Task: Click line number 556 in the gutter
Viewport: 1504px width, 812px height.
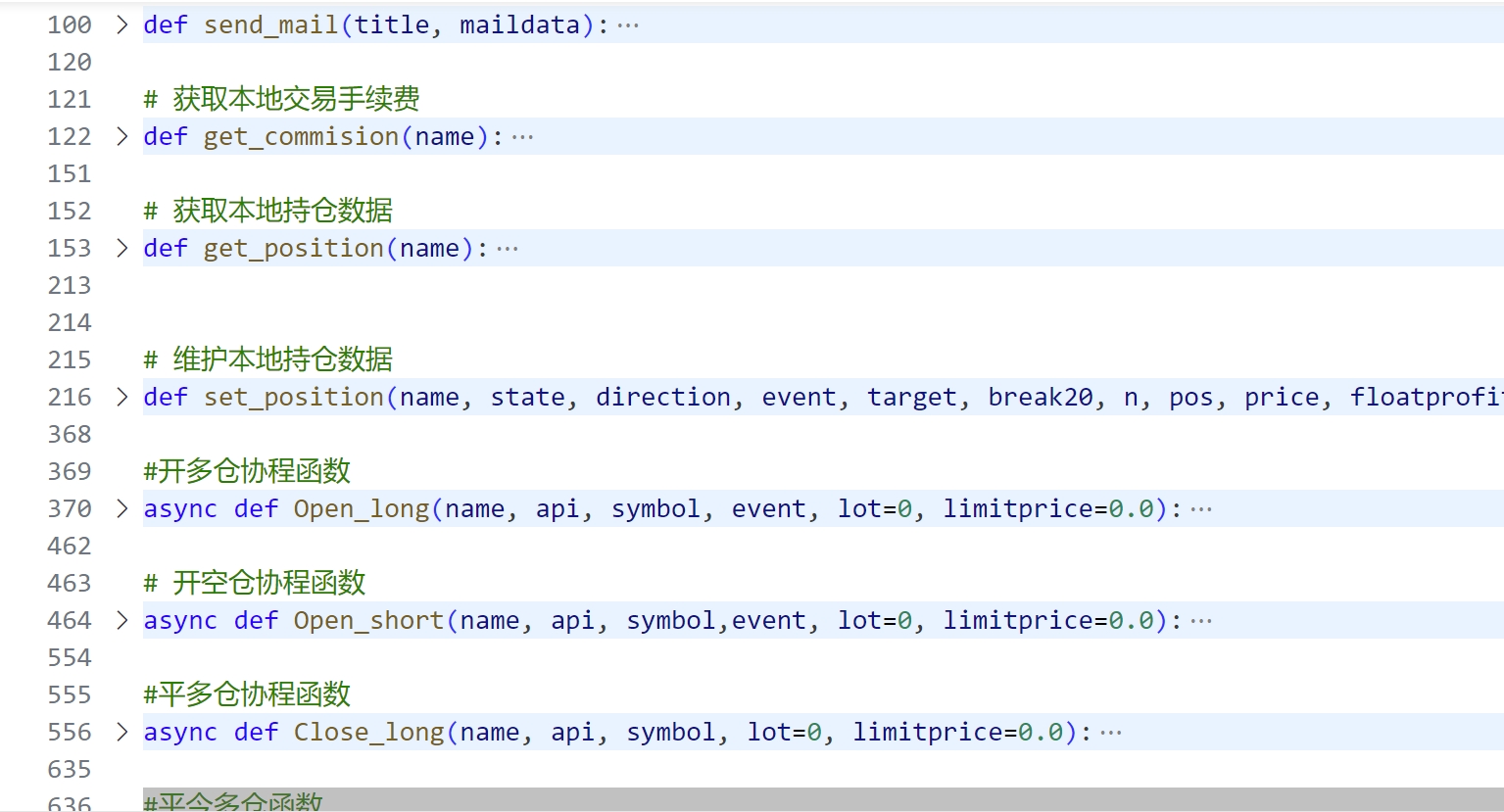Action: pyautogui.click(x=70, y=732)
